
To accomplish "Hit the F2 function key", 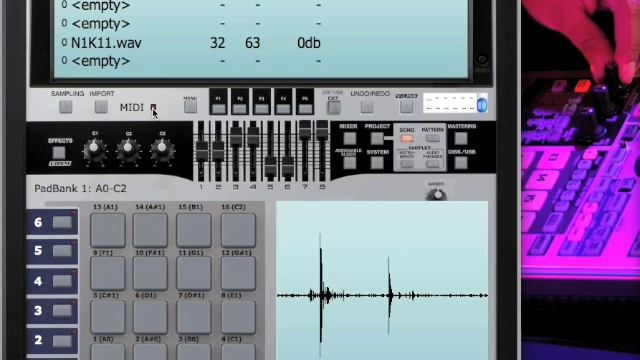I will [x=240, y=109].
